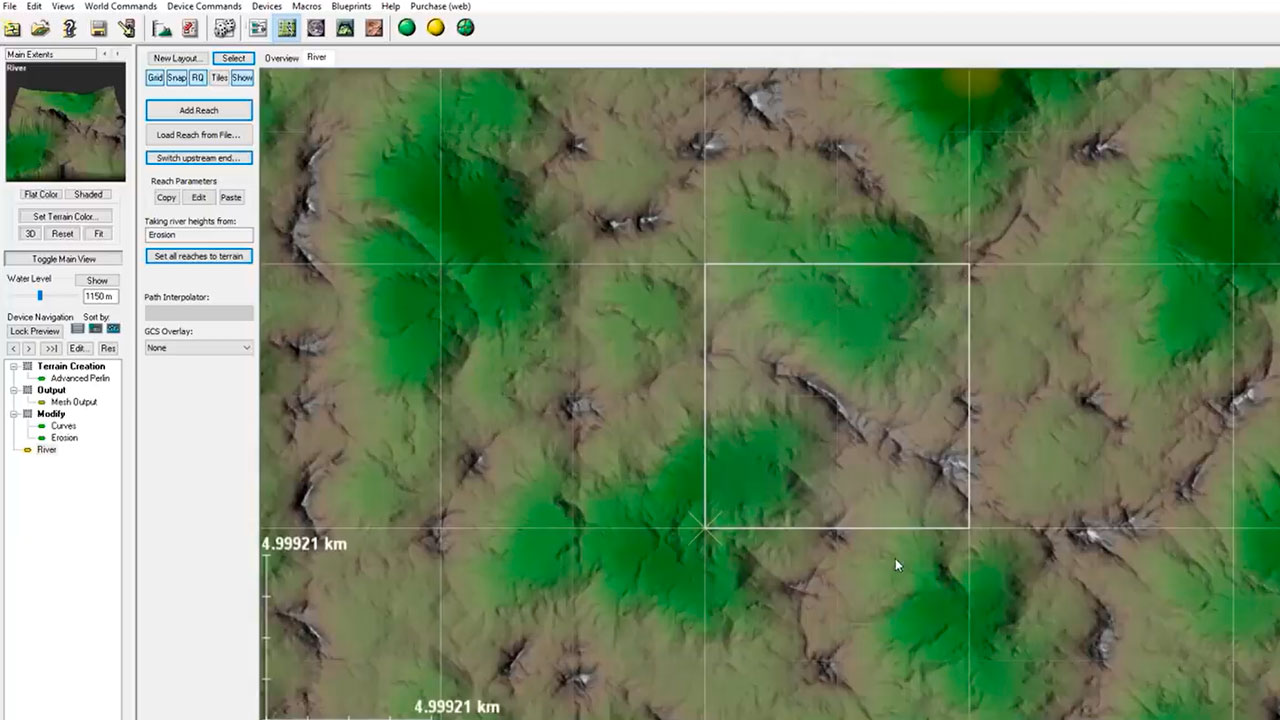
Task: Click the random seed dice icon
Action: pyautogui.click(x=225, y=28)
